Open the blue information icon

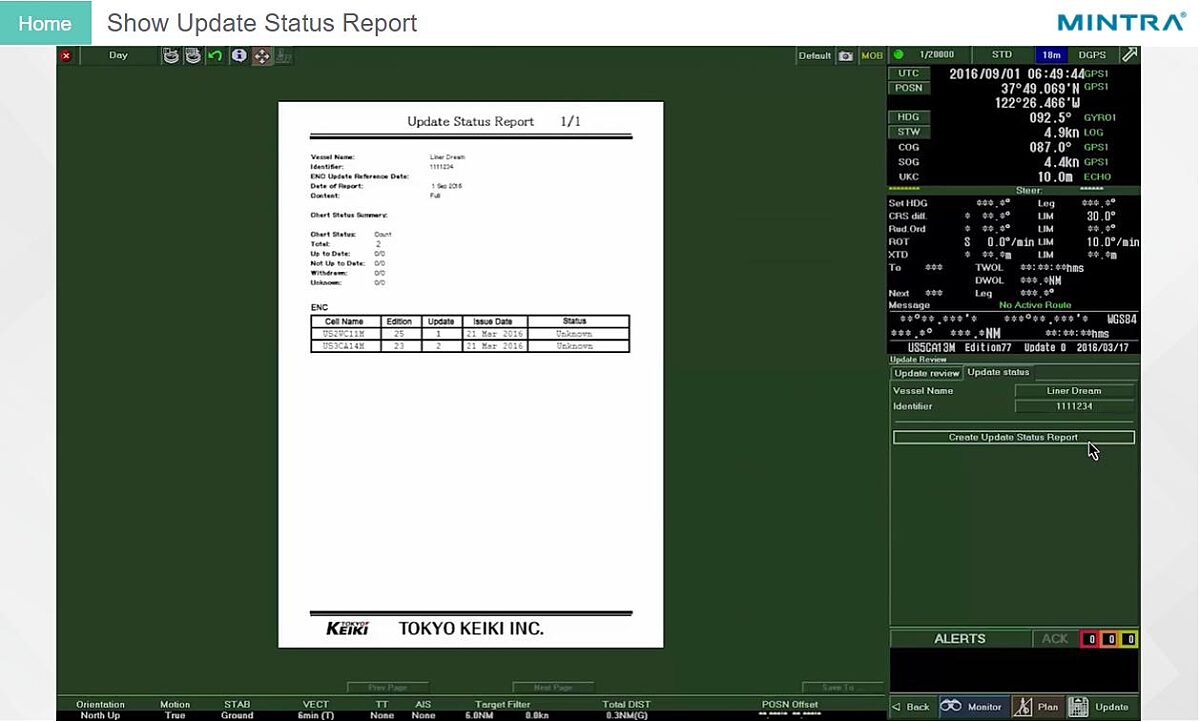point(239,56)
